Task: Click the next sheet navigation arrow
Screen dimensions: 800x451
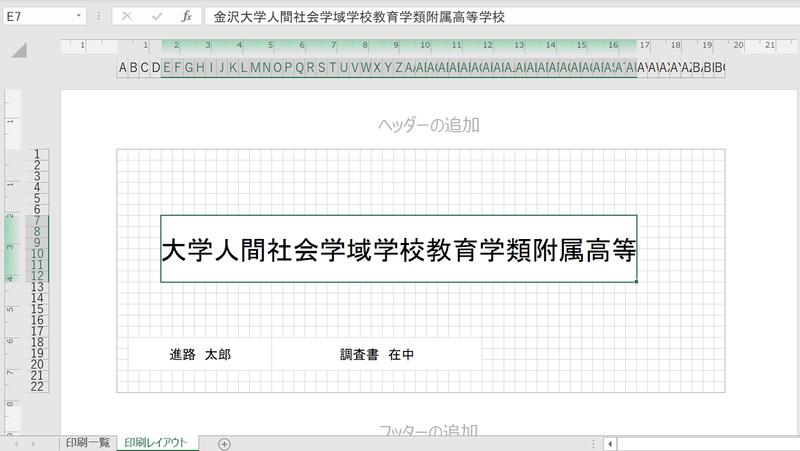Action: click(34, 444)
